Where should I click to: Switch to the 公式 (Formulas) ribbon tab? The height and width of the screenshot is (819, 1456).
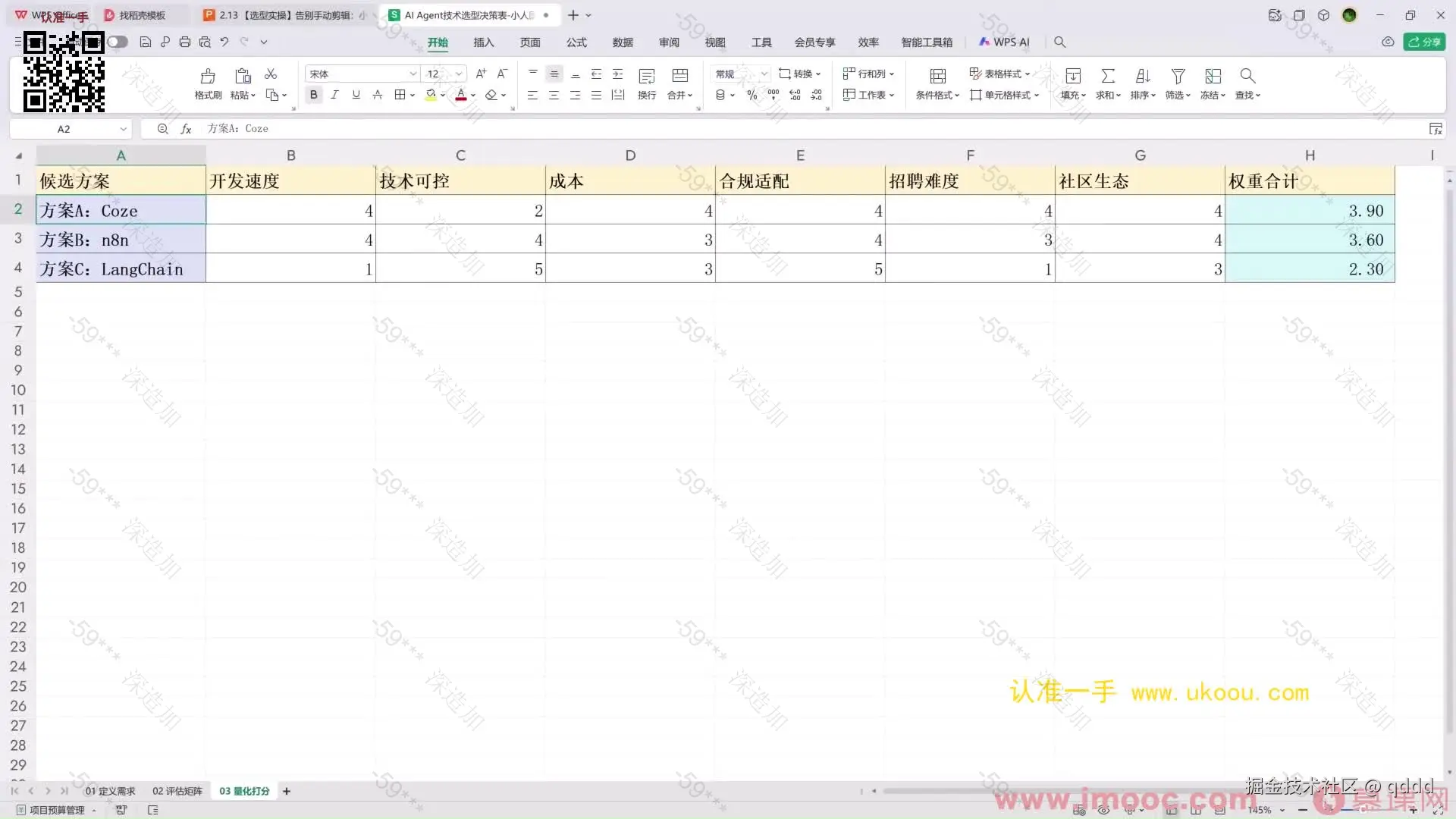point(576,42)
